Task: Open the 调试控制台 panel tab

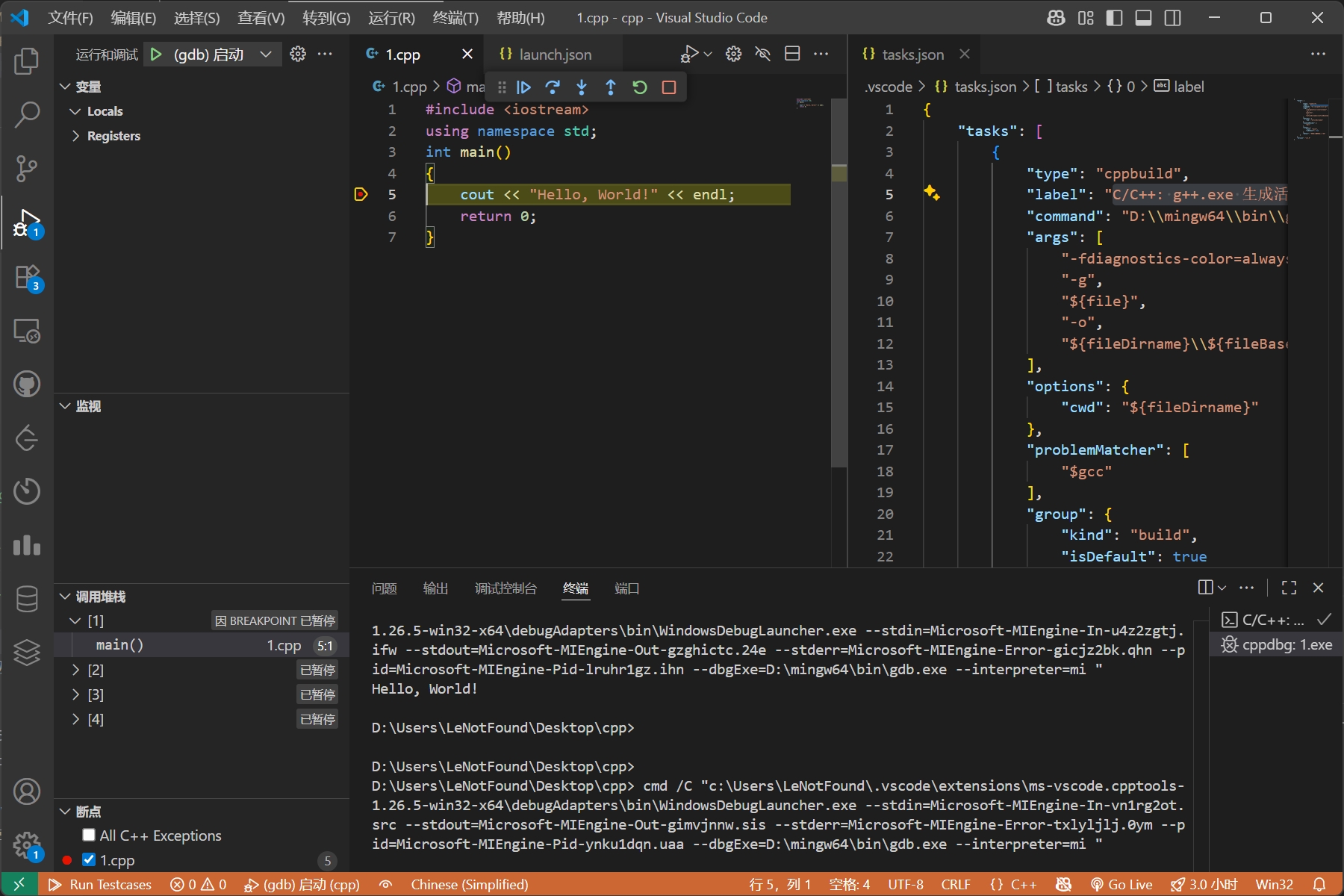Action: [x=505, y=588]
